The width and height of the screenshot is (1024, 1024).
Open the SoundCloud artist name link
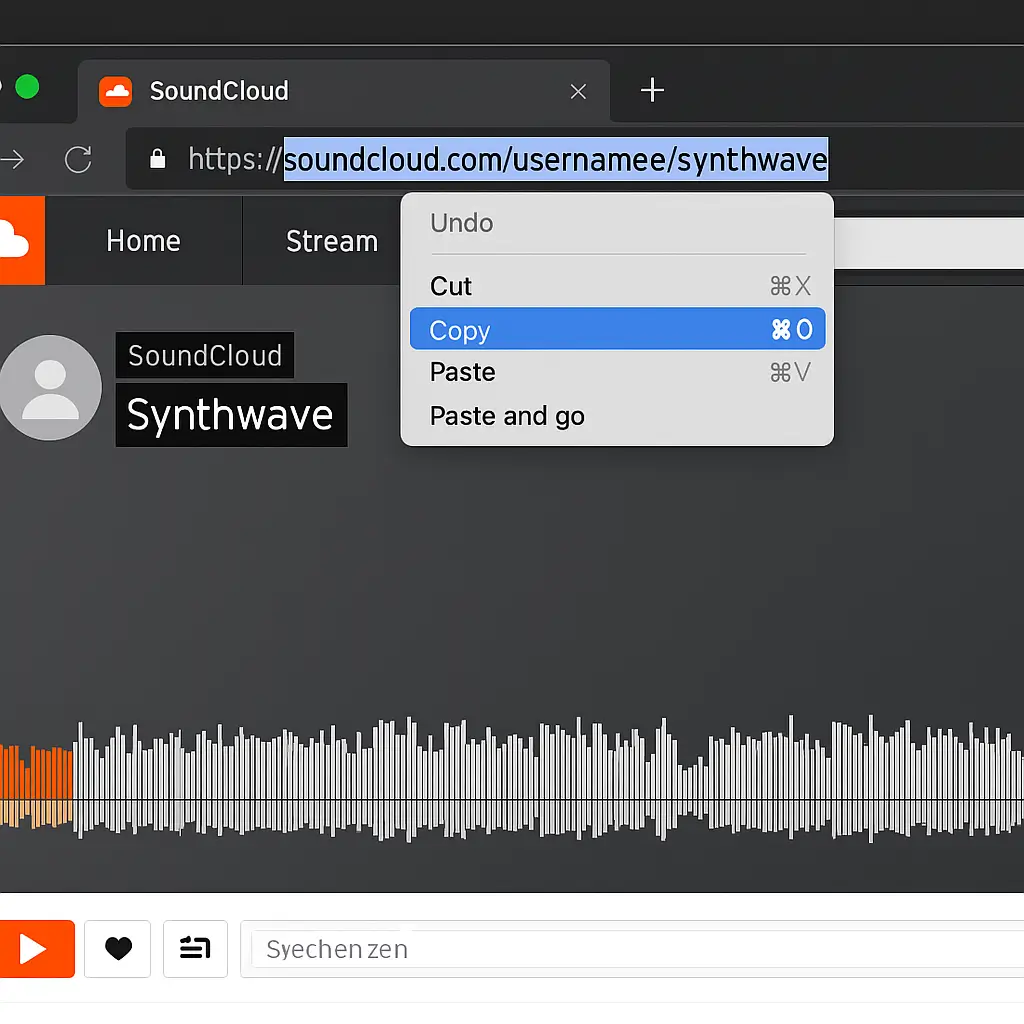(205, 355)
